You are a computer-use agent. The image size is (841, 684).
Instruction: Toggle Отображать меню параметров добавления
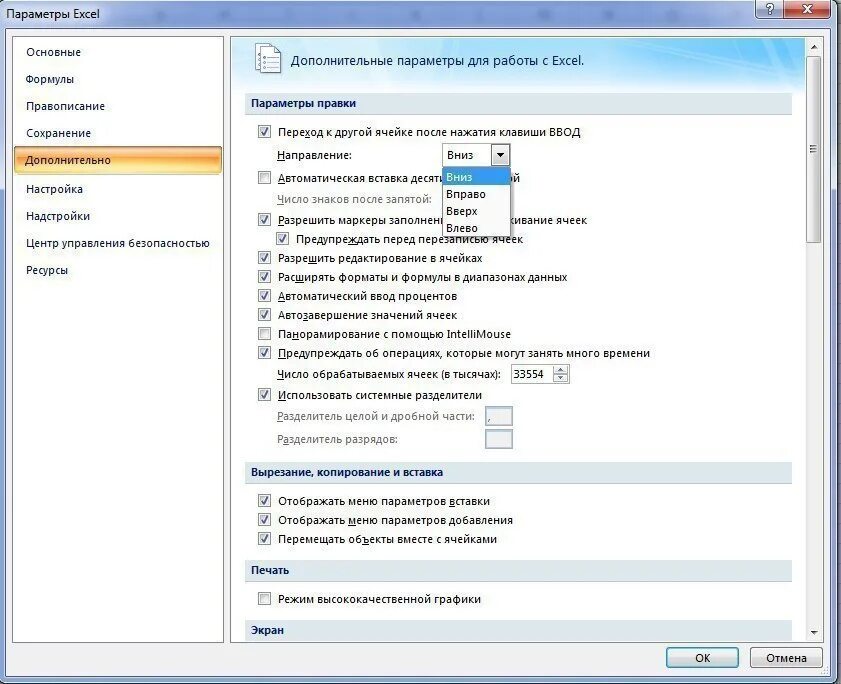(x=264, y=519)
